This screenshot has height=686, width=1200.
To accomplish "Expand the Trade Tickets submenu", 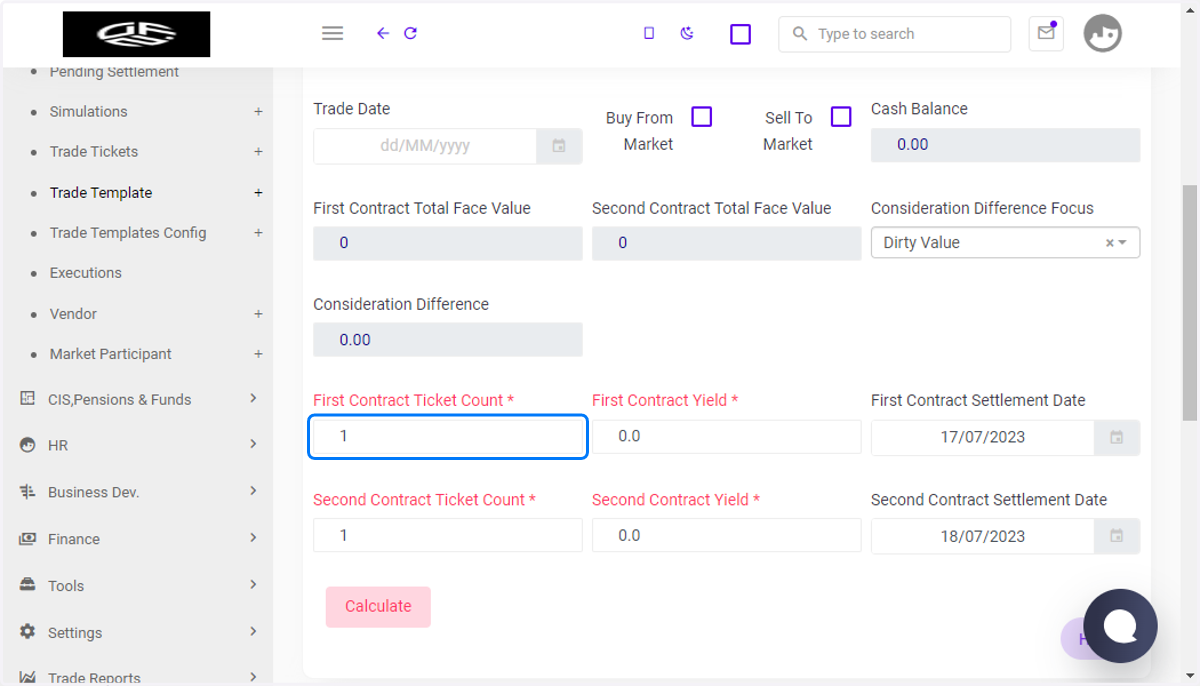I will [258, 152].
